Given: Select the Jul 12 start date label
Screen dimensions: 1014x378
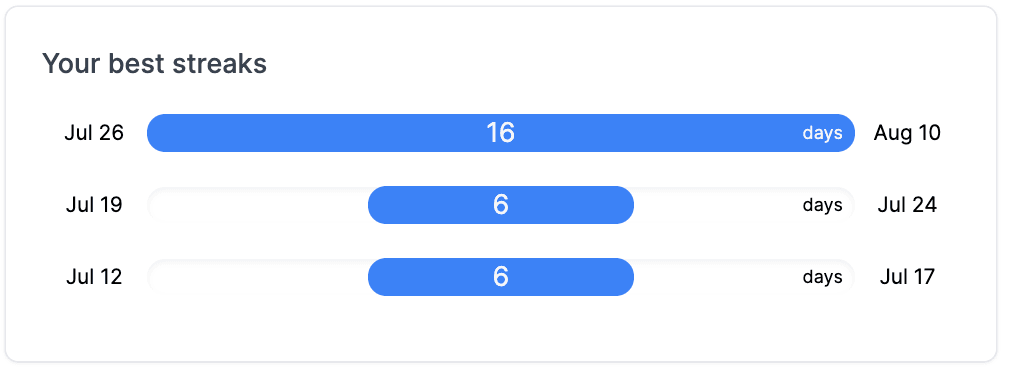Looking at the screenshot, I should [94, 277].
